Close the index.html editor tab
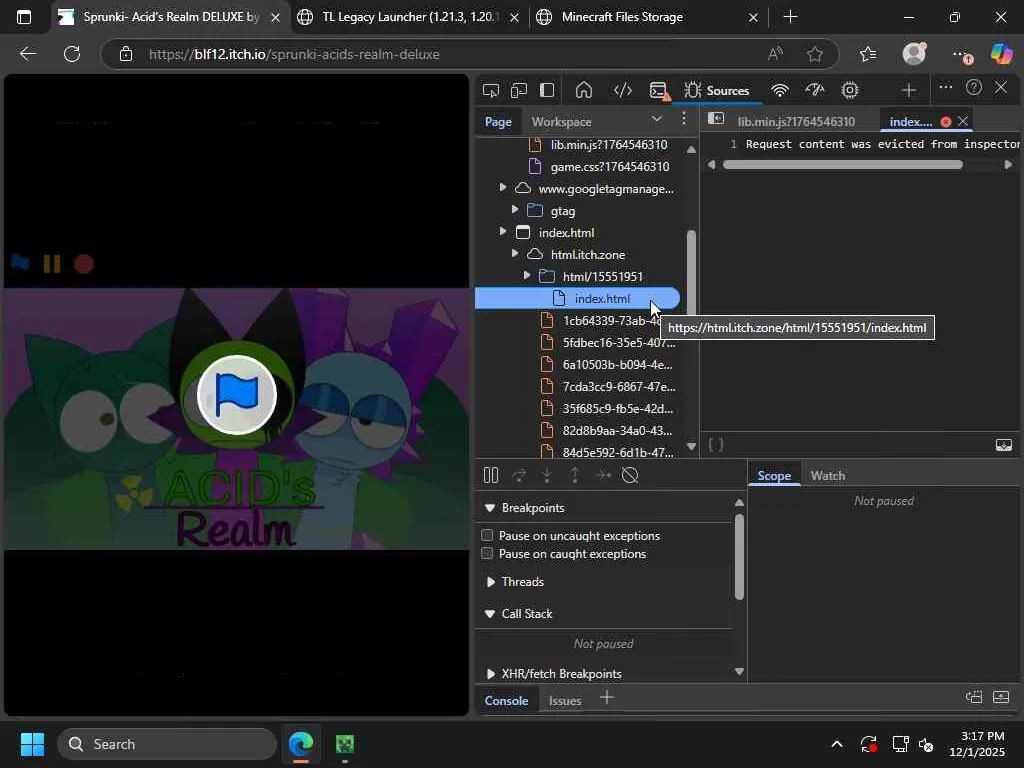This screenshot has width=1024, height=768. point(963,121)
